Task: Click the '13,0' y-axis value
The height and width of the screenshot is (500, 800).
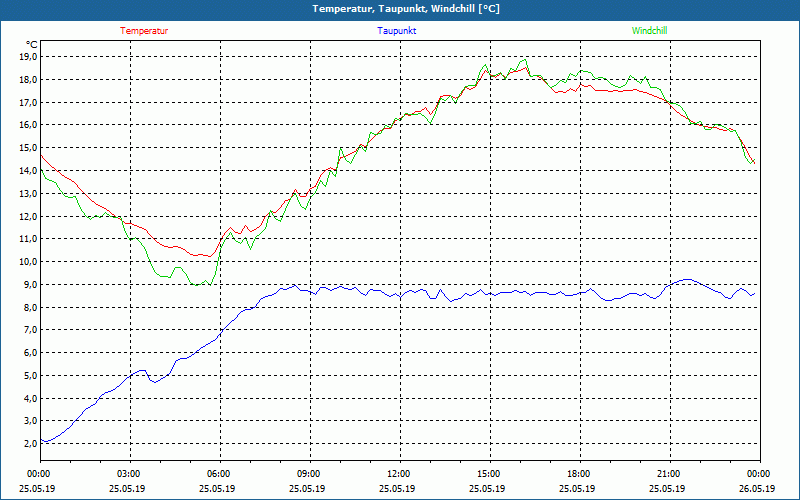Action: coord(29,193)
